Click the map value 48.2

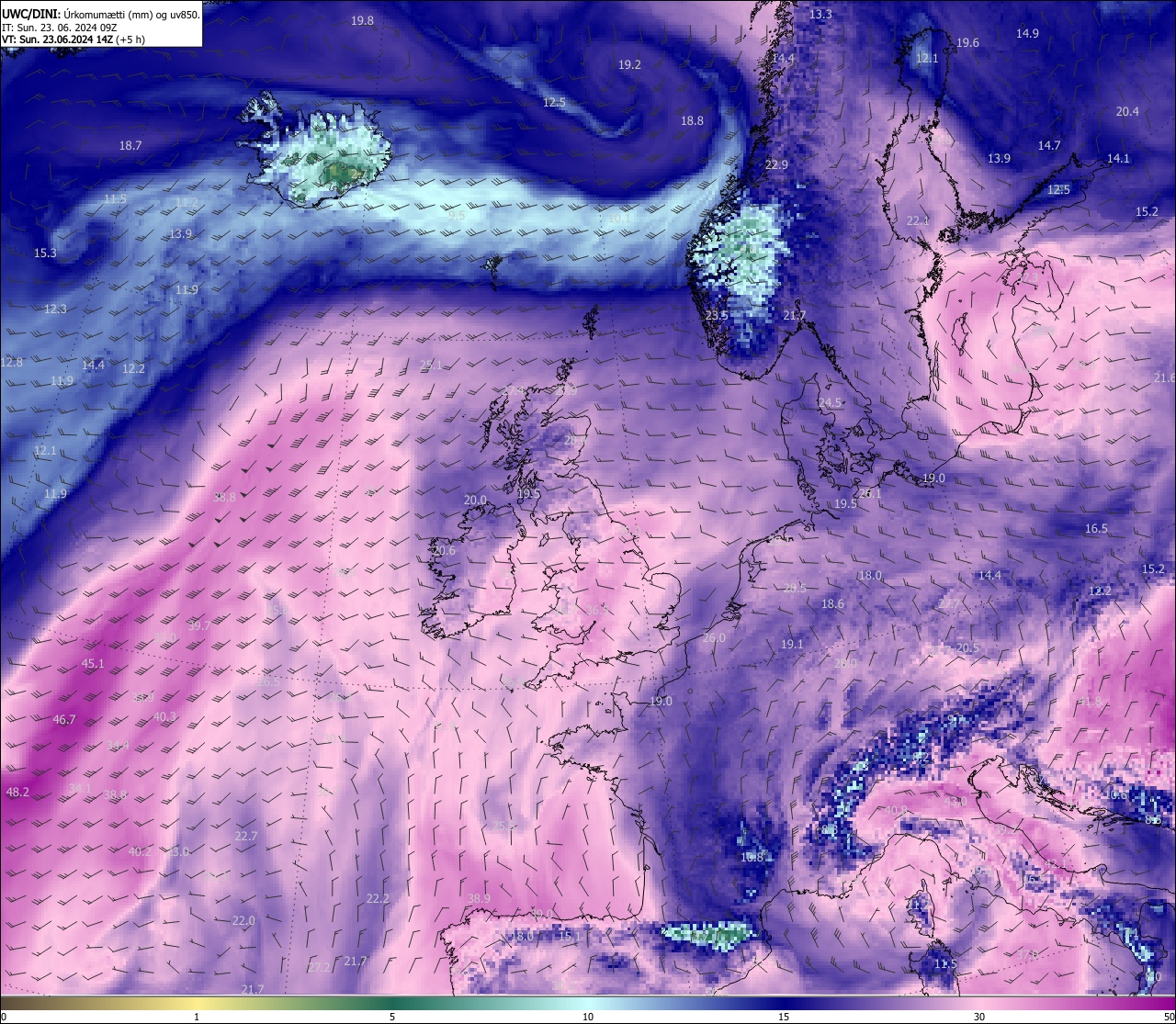[17, 791]
